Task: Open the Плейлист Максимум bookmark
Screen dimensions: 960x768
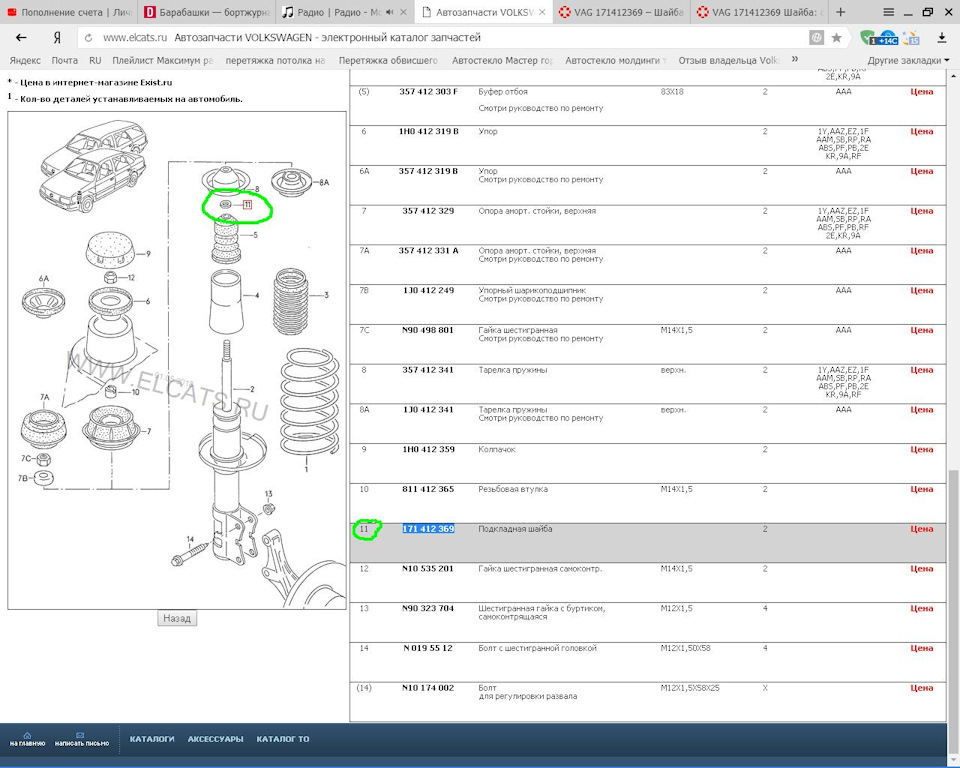Action: pyautogui.click(x=162, y=60)
